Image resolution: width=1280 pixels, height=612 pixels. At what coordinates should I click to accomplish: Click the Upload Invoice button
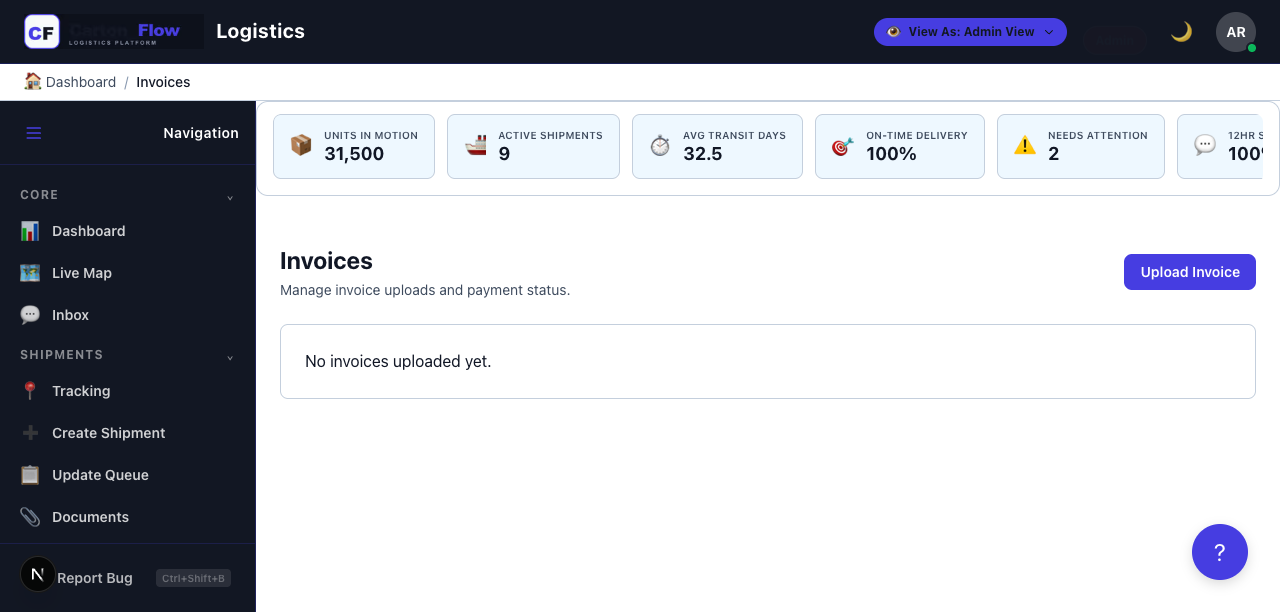(x=1190, y=271)
